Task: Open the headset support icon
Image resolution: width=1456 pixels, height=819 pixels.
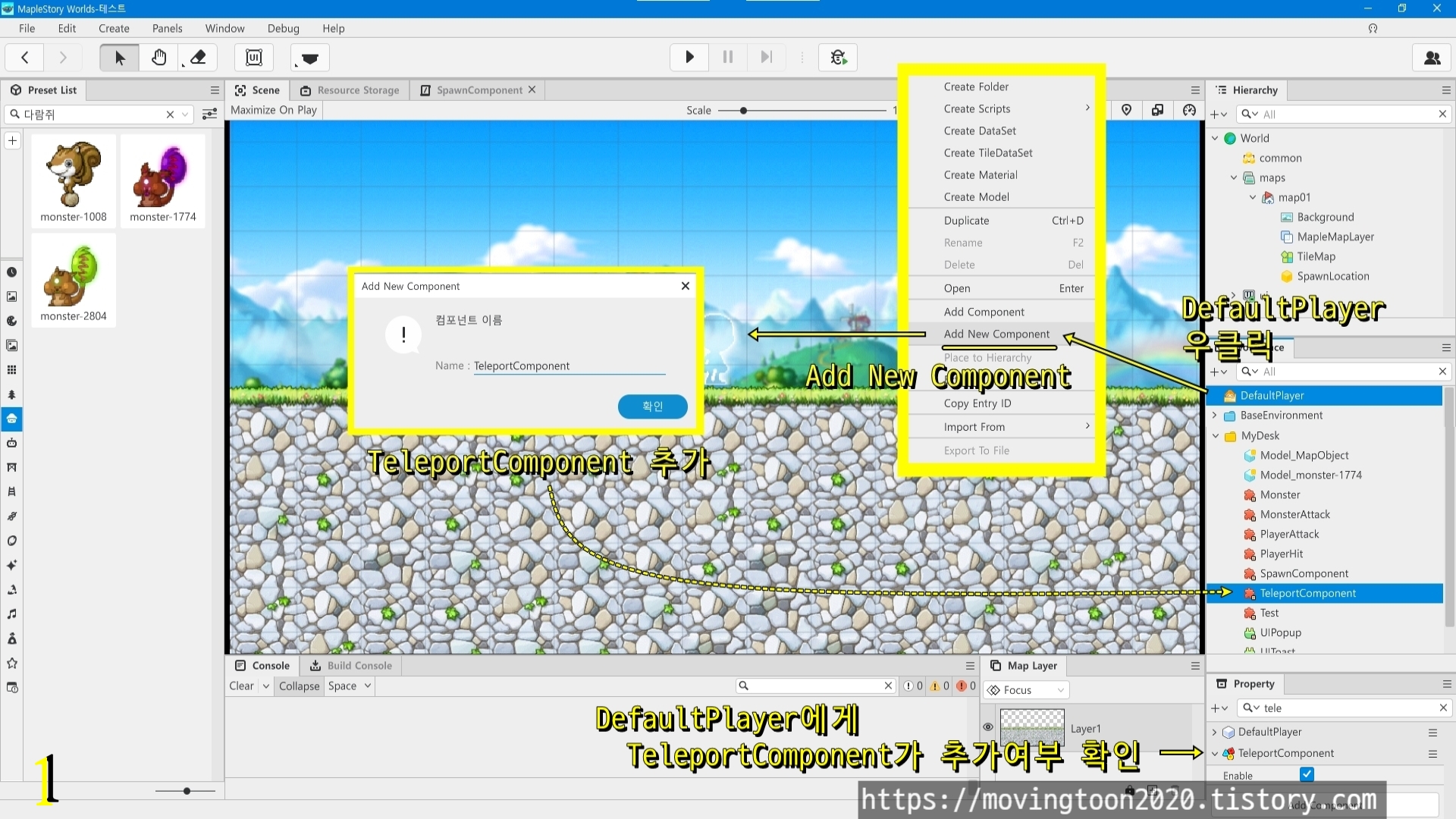Action: coord(1373,28)
